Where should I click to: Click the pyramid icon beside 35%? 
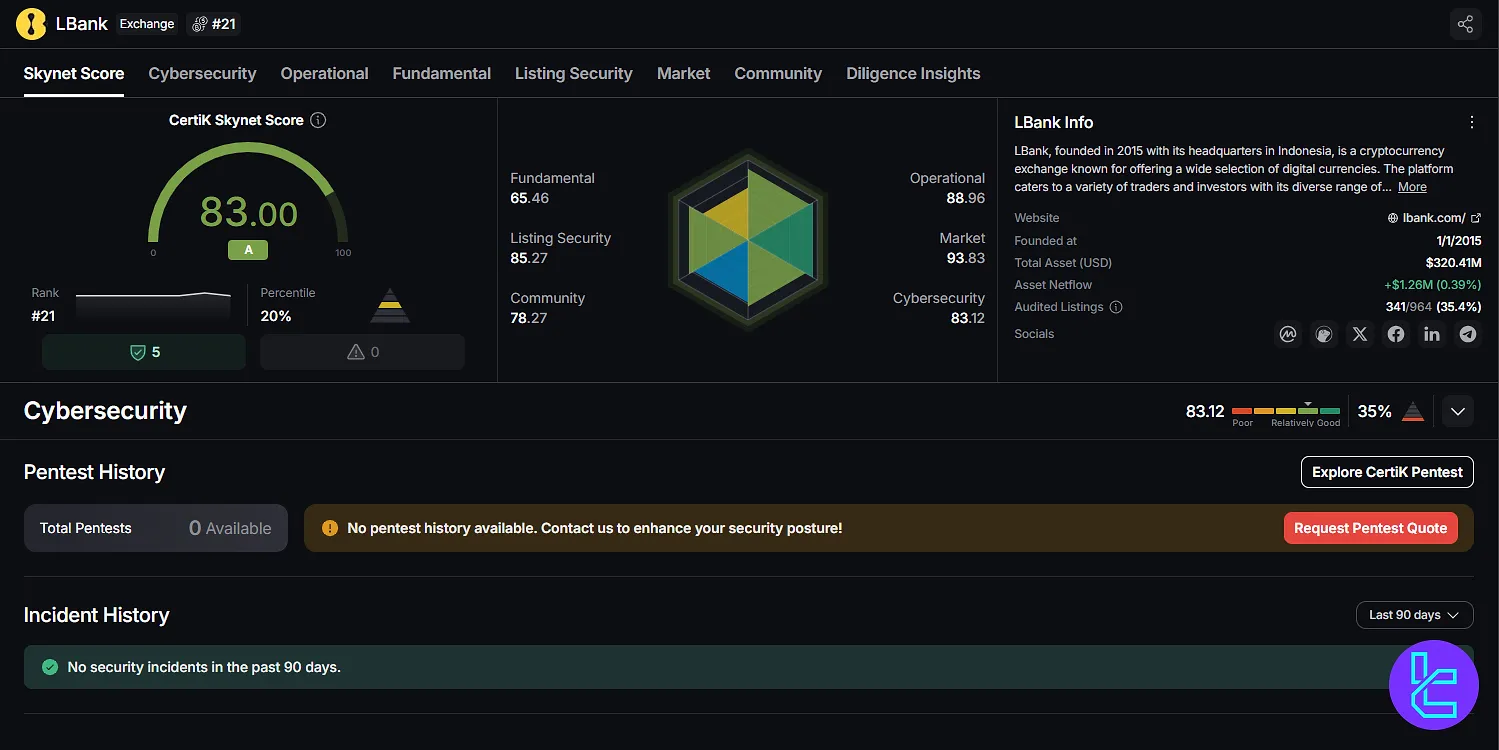point(1412,411)
